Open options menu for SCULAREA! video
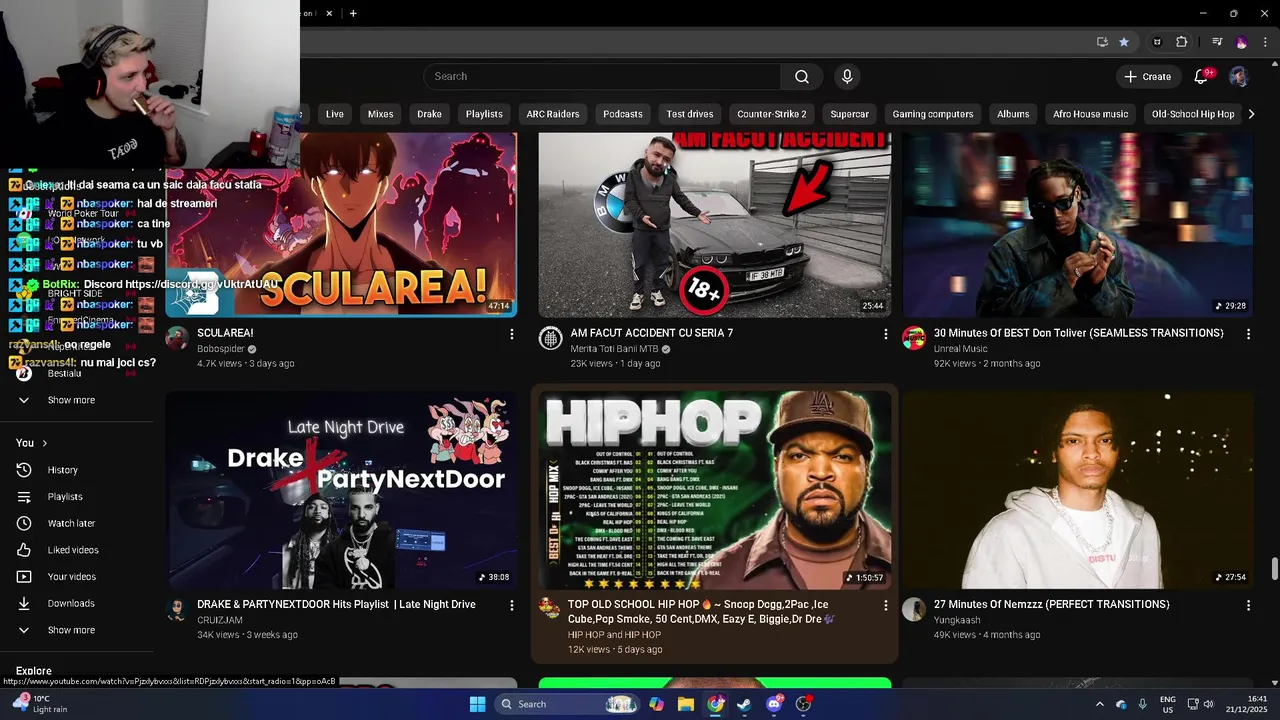 512,334
